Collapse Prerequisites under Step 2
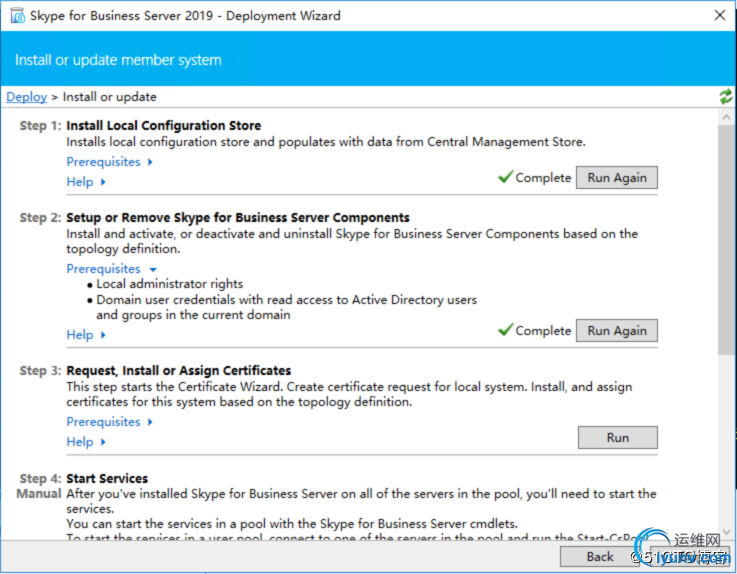This screenshot has width=737, height=574. pyautogui.click(x=111, y=269)
